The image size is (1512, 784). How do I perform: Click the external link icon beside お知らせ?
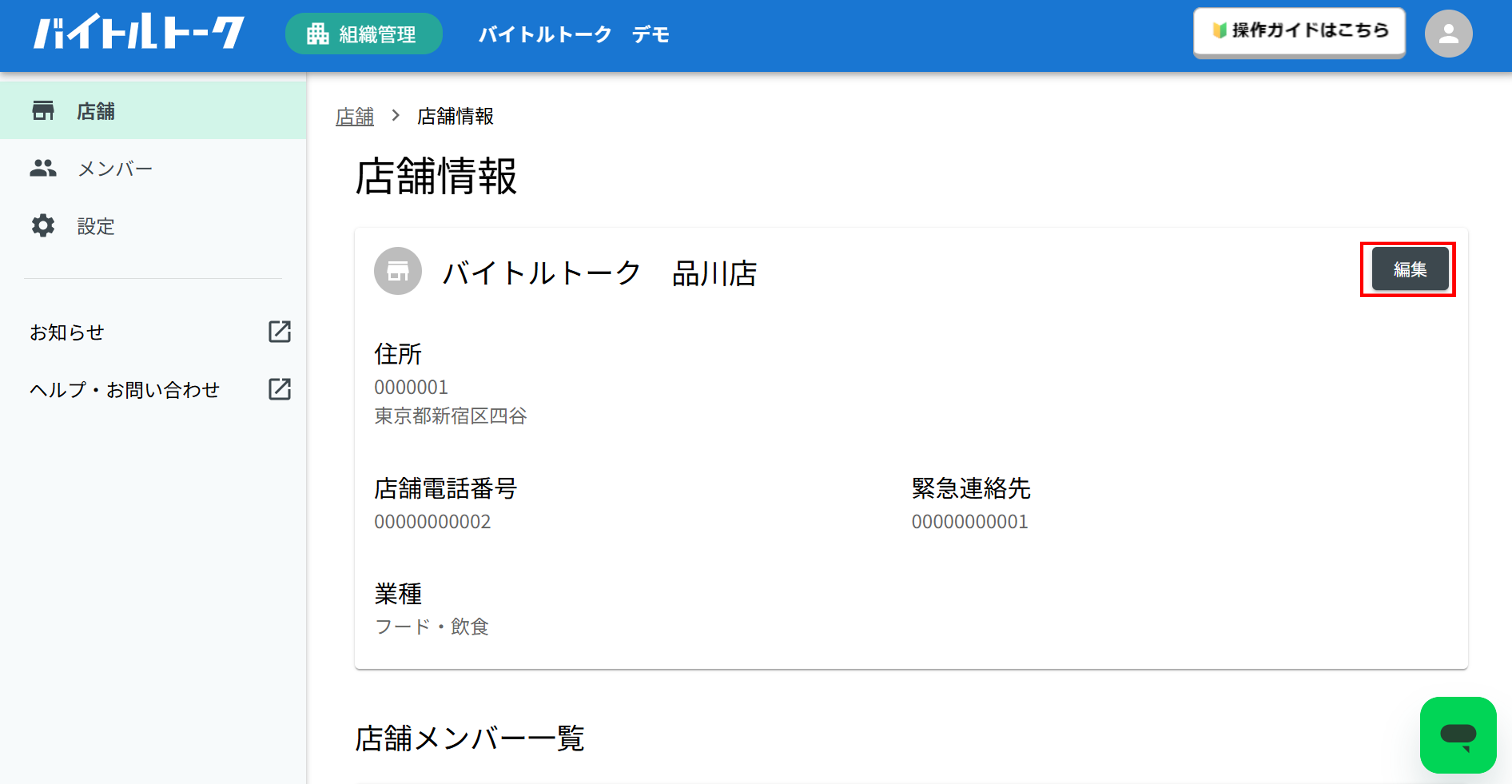(x=279, y=332)
